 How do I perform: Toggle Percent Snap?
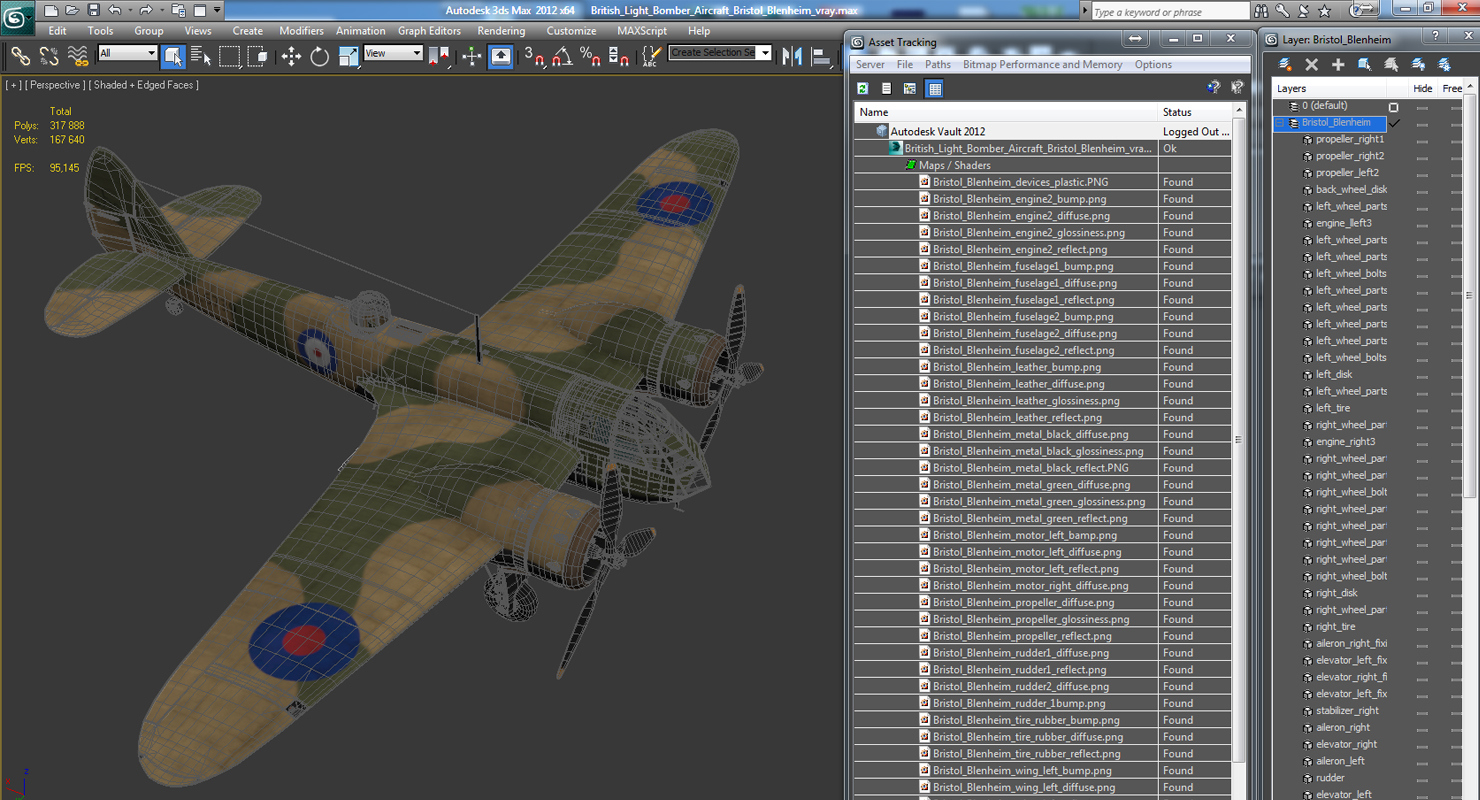coord(590,56)
